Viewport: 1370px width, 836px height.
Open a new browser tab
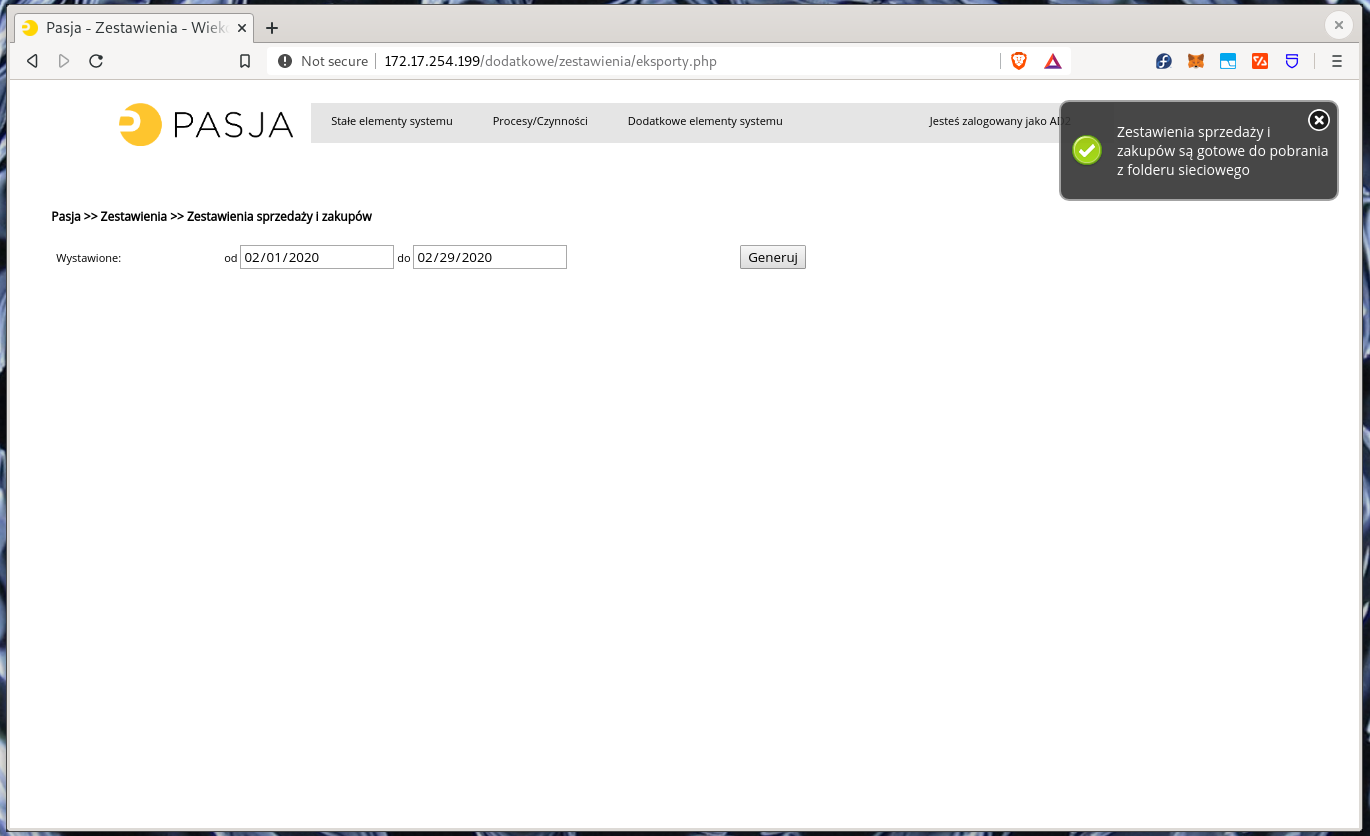point(272,28)
